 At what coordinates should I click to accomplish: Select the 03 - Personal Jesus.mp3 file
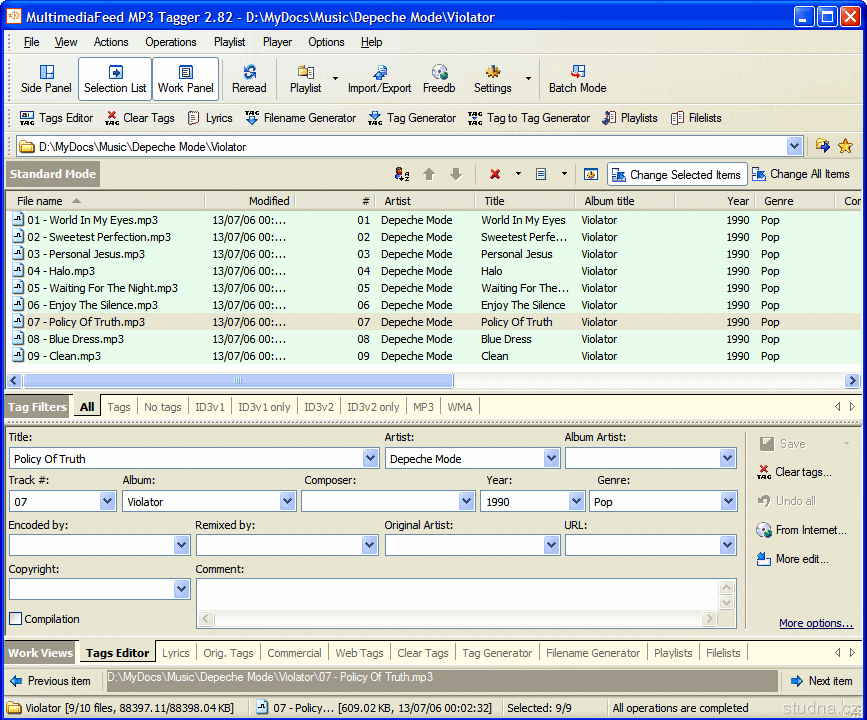(x=86, y=254)
